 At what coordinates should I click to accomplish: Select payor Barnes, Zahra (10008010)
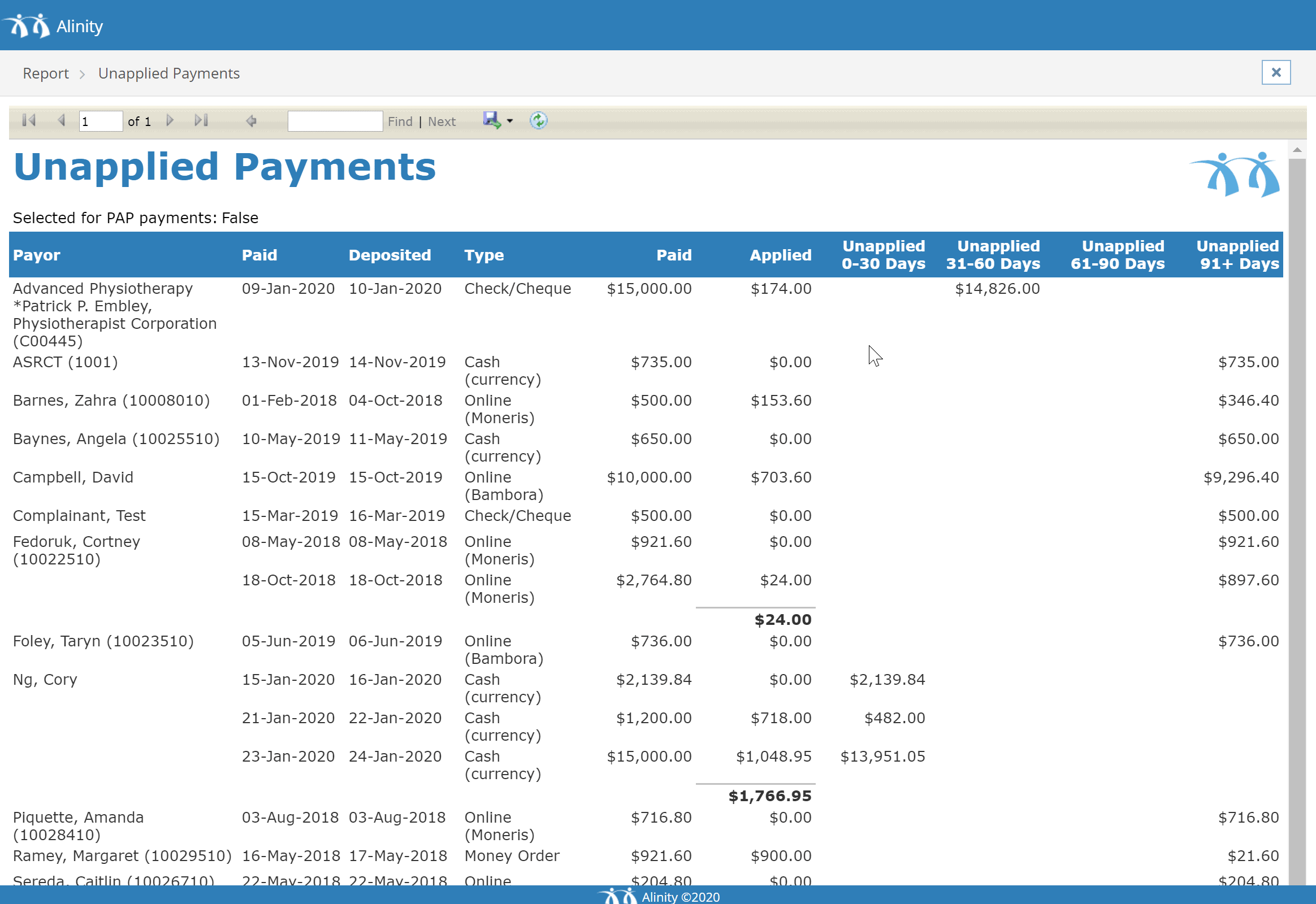coord(111,401)
